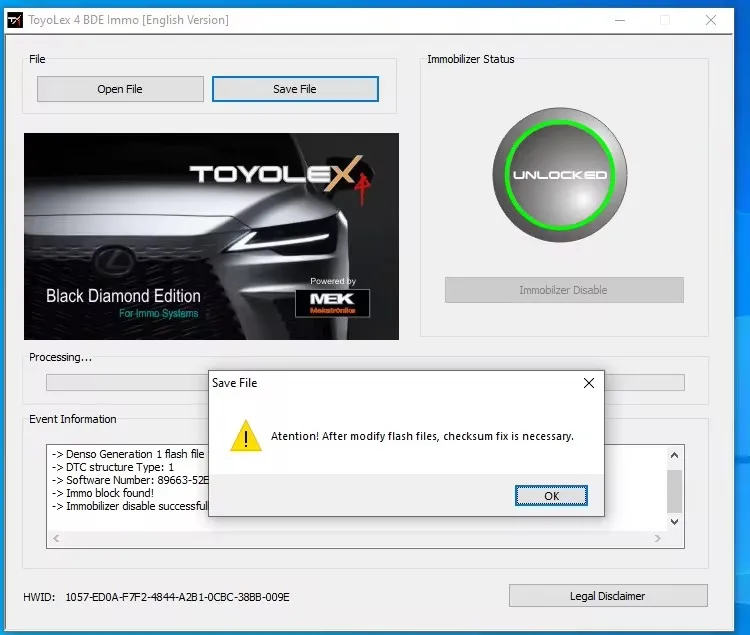Close the ToyoLex main window
The image size is (750, 635).
pos(711,20)
